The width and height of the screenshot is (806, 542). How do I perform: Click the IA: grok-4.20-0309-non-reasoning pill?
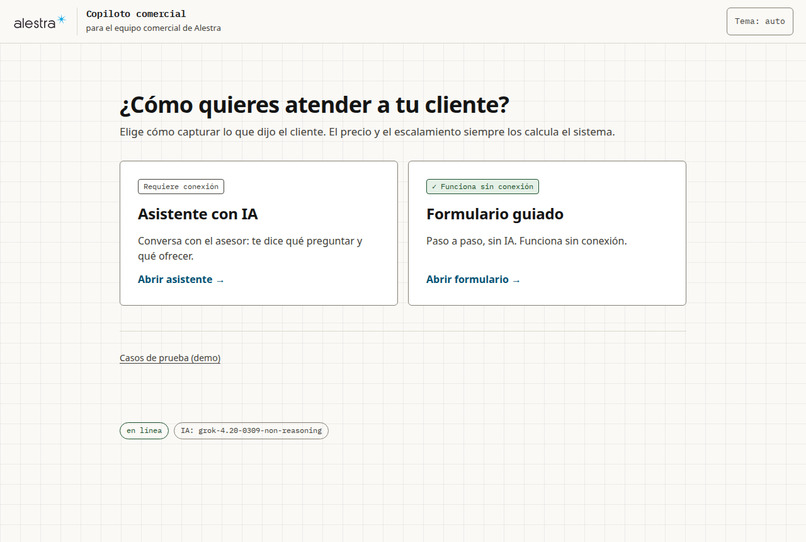251,430
